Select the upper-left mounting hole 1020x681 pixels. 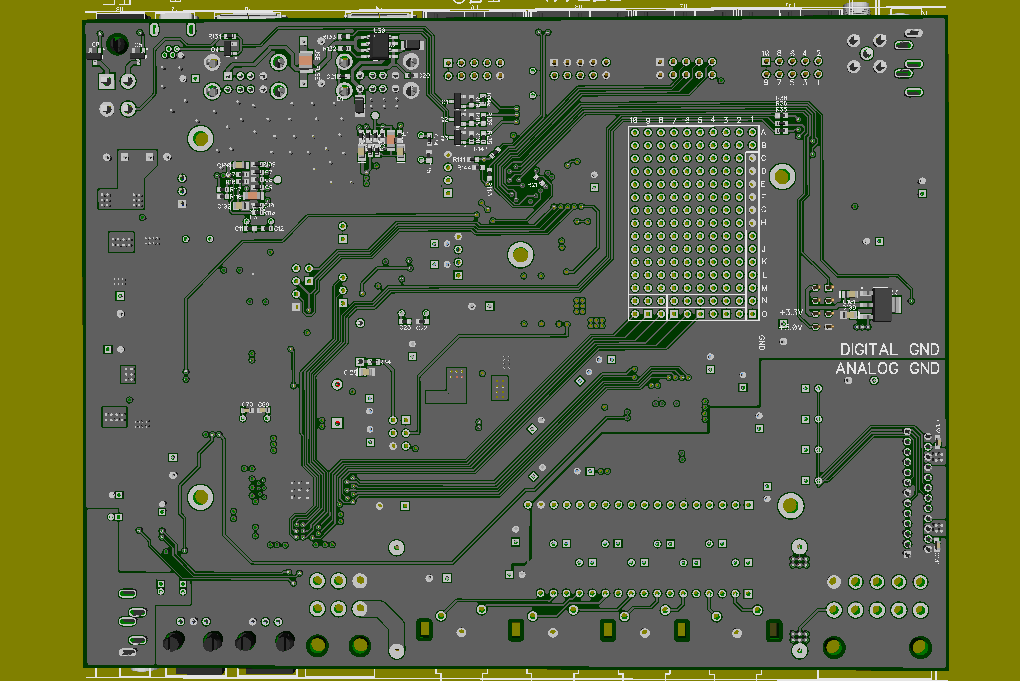click(x=201, y=138)
